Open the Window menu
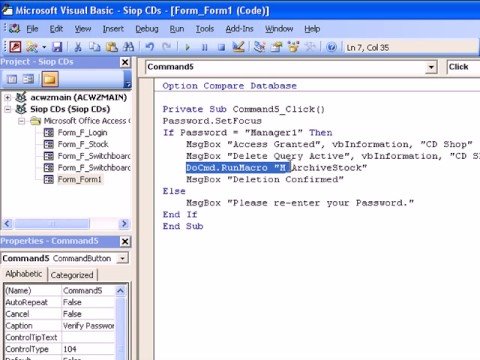Image resolution: width=480 pixels, height=360 pixels. click(279, 29)
